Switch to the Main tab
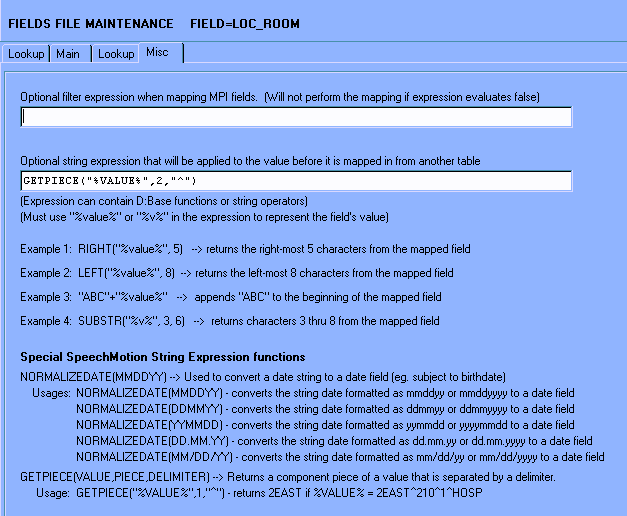The image size is (627, 516). [x=68, y=54]
